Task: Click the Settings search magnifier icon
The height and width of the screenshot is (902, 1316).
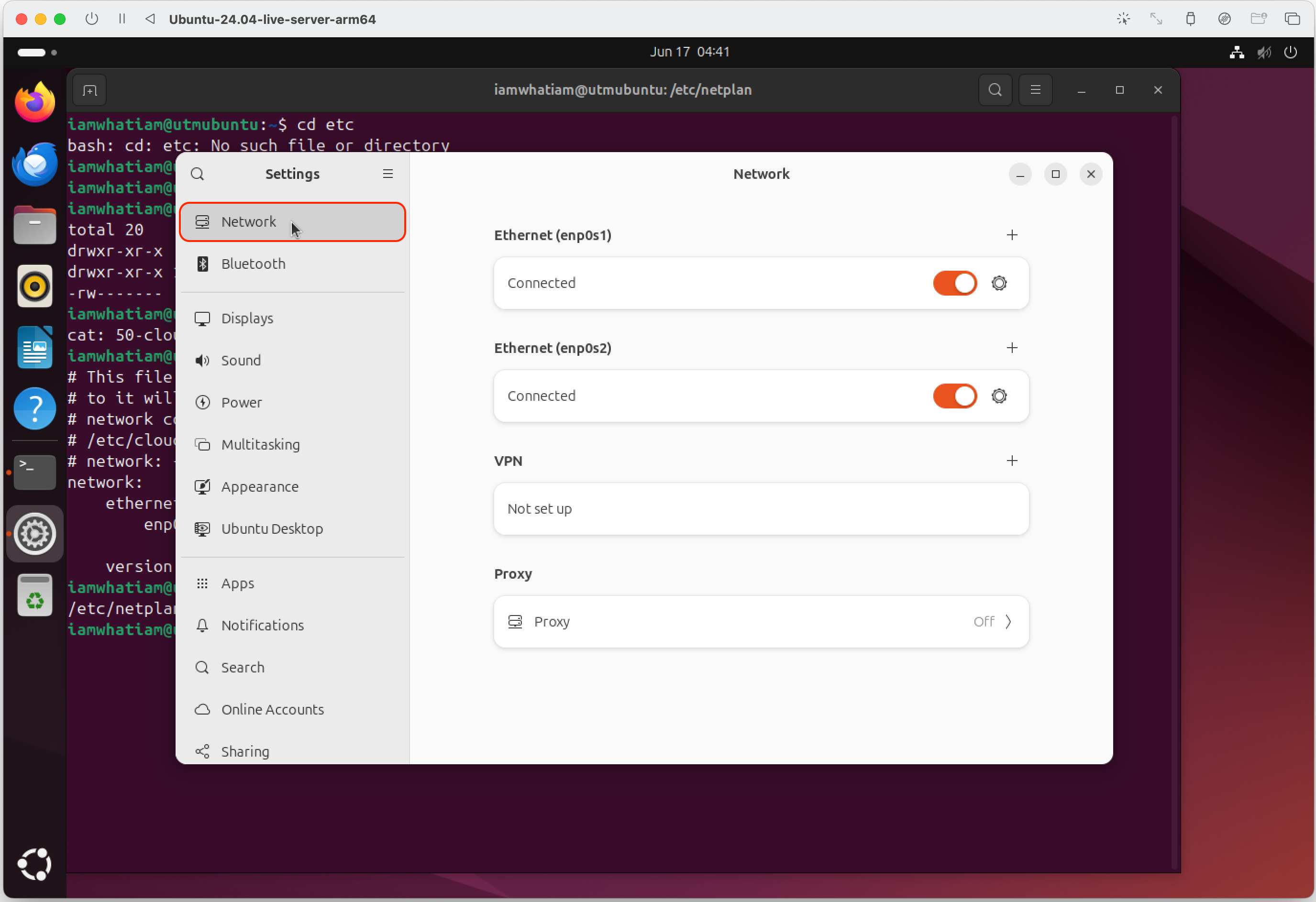Action: (197, 174)
